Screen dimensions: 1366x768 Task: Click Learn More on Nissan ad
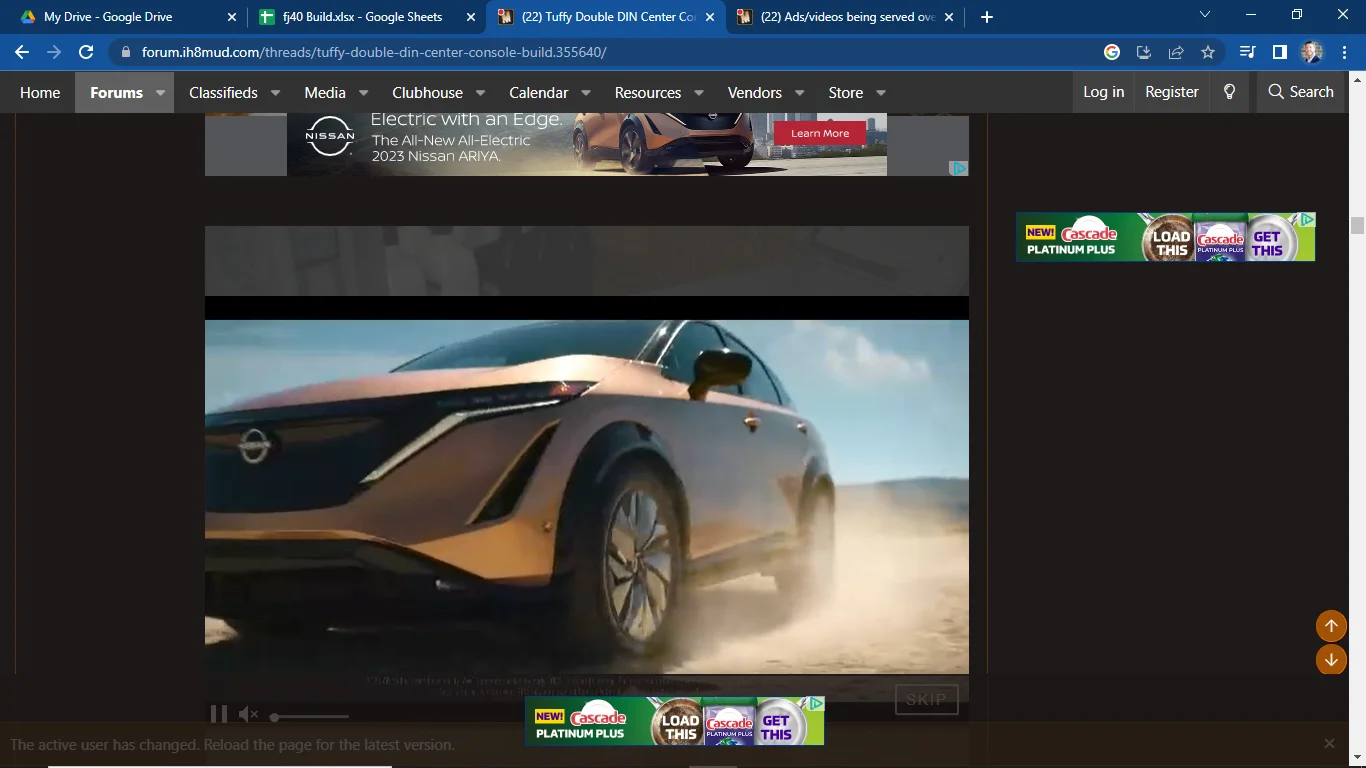[819, 133]
